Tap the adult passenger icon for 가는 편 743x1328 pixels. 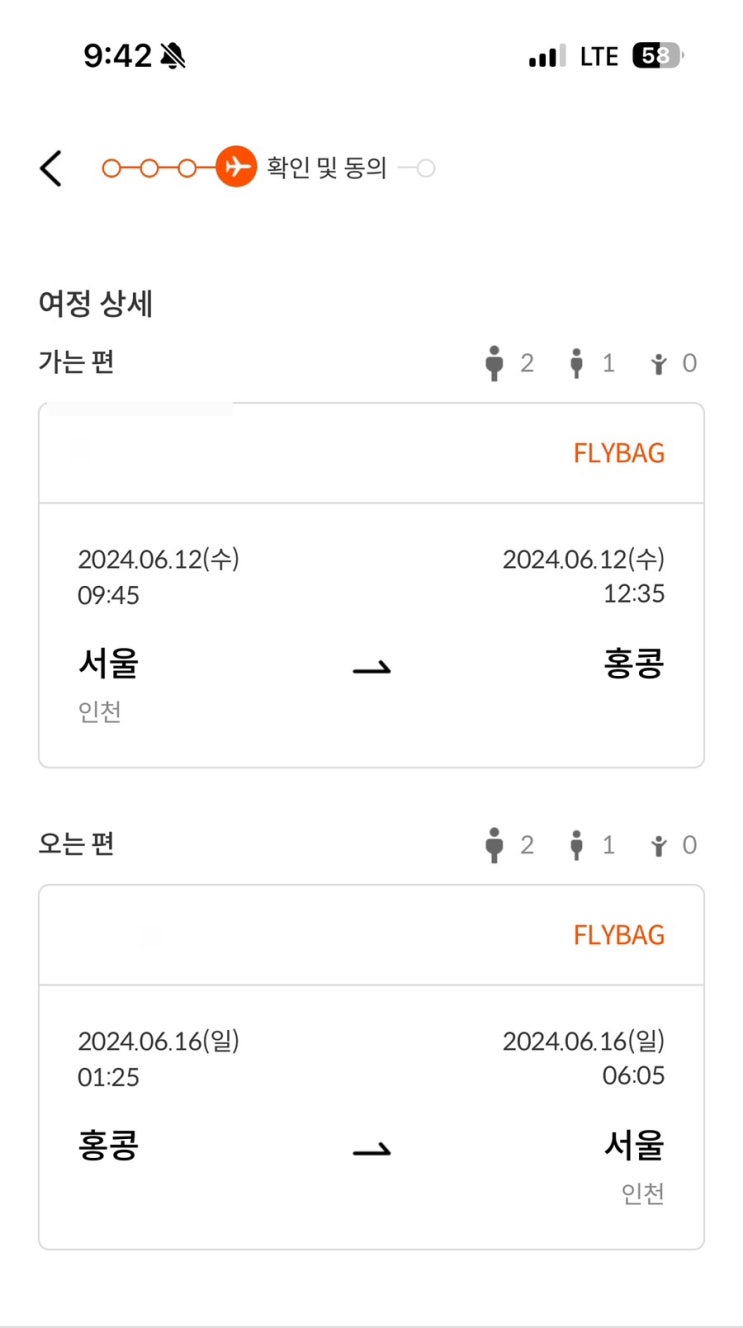click(493, 363)
